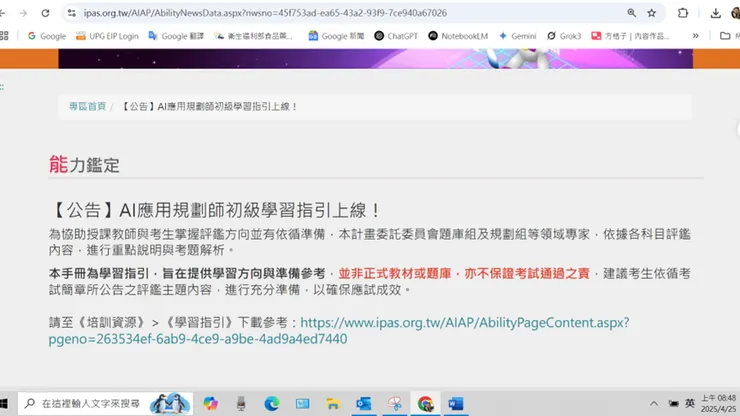Viewport: 740px width, 416px height.
Task: Bookmark this page with the star icon
Action: 652,13
